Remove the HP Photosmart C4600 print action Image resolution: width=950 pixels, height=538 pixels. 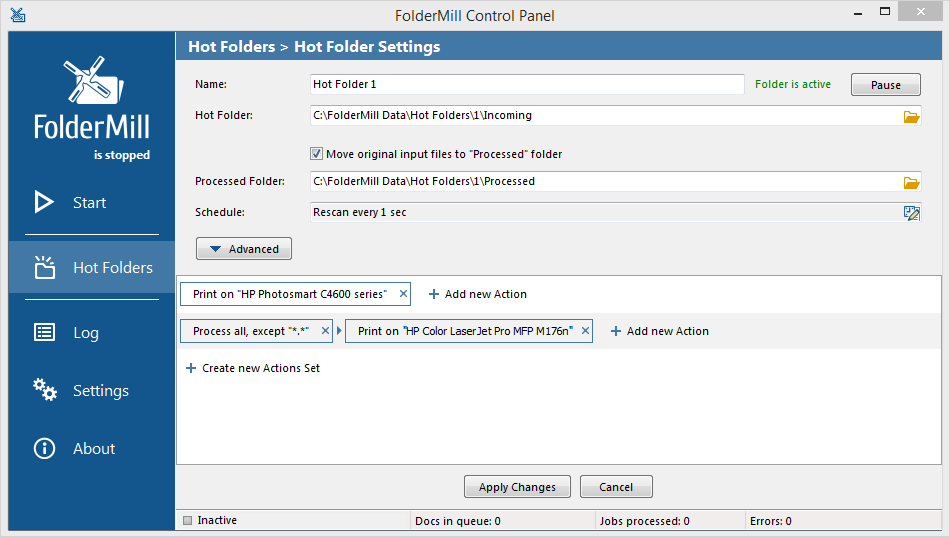tap(403, 294)
